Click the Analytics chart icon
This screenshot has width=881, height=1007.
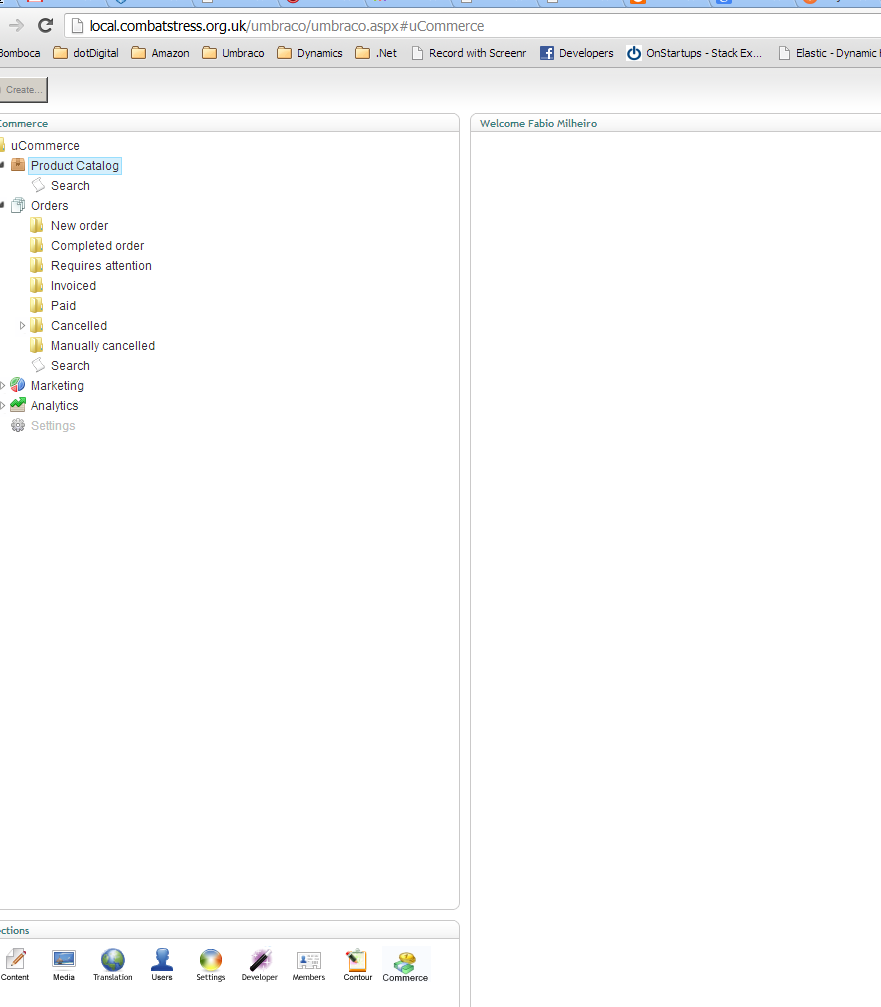tap(18, 405)
